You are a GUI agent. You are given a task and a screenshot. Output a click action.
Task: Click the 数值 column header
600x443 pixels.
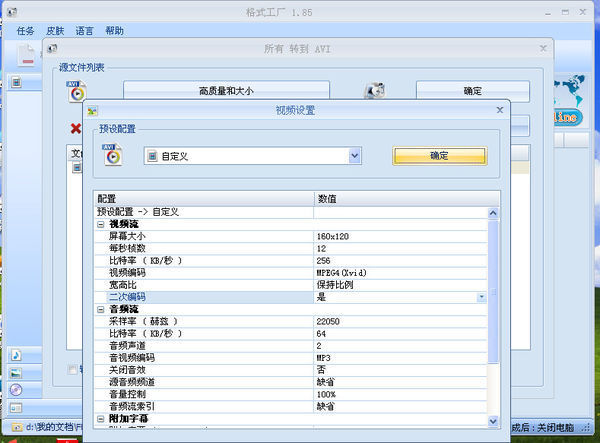point(407,199)
